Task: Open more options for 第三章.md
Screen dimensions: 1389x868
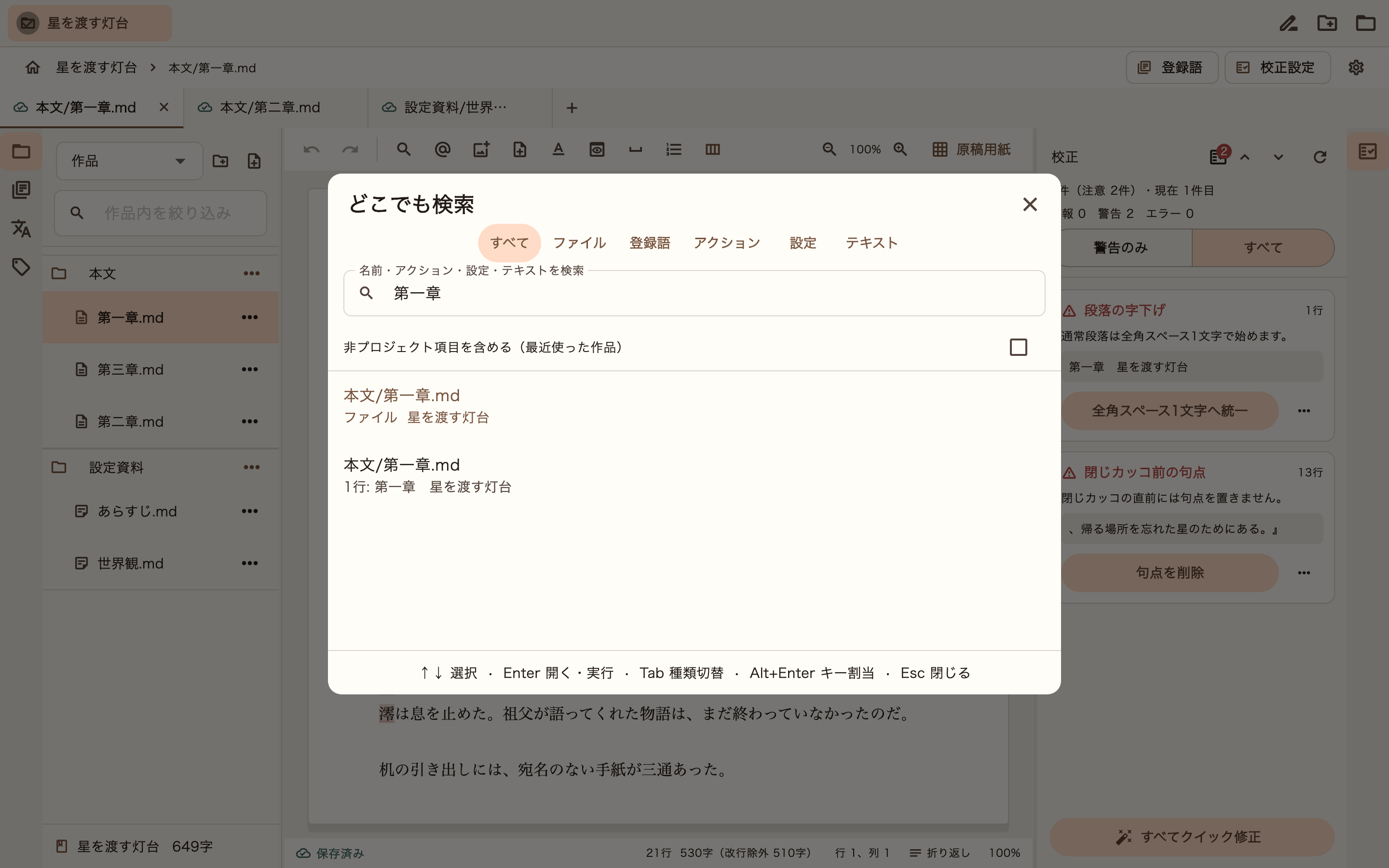Action: pyautogui.click(x=250, y=369)
